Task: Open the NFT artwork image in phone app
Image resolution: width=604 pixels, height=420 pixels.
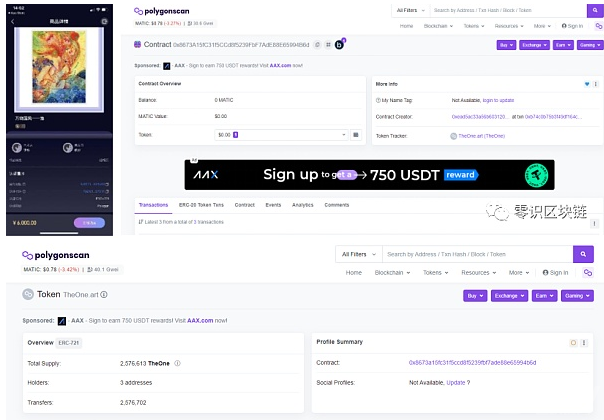Action: (59, 67)
